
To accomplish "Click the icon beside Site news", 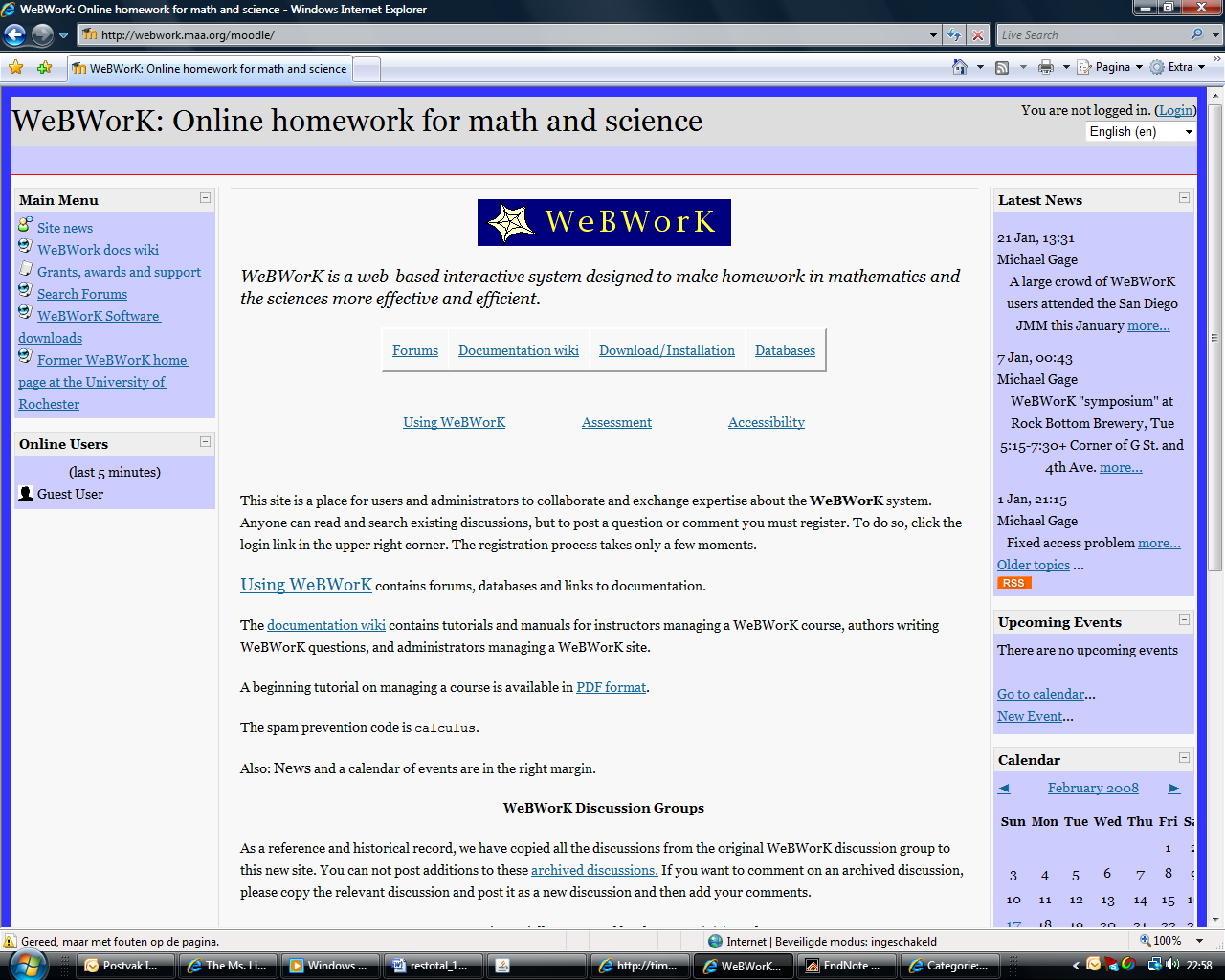I will point(26,225).
